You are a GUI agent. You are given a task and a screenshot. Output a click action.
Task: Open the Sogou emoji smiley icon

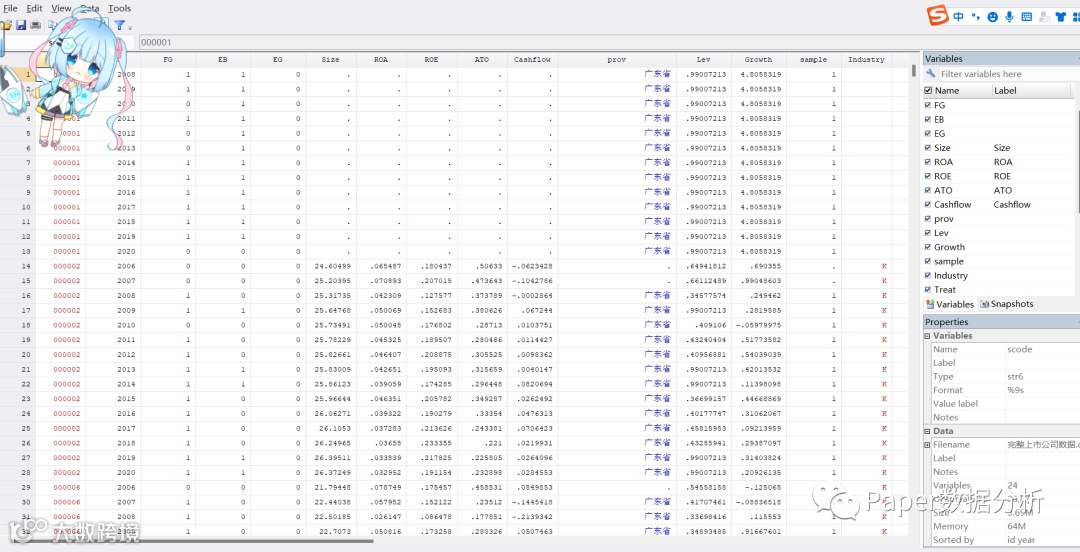click(x=993, y=17)
